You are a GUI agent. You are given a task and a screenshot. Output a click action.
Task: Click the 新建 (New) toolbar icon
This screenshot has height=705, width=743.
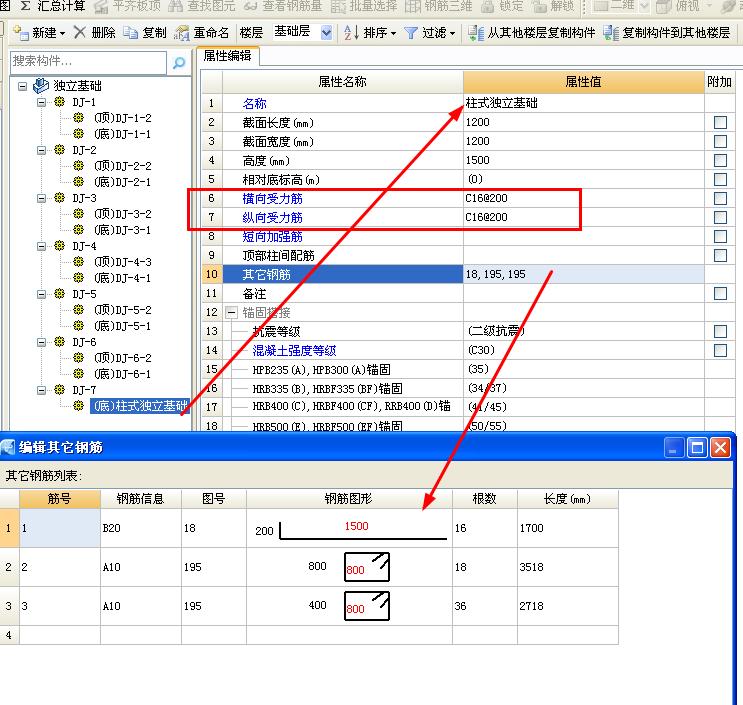click(x=20, y=32)
